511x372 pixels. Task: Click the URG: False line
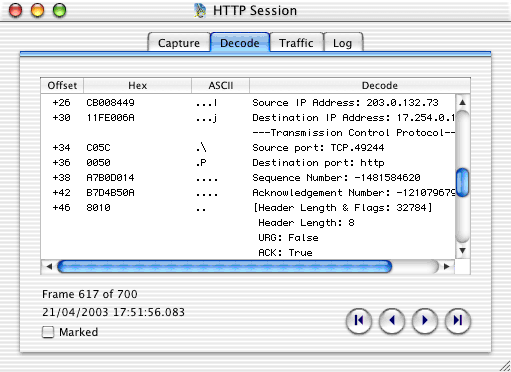(288, 238)
